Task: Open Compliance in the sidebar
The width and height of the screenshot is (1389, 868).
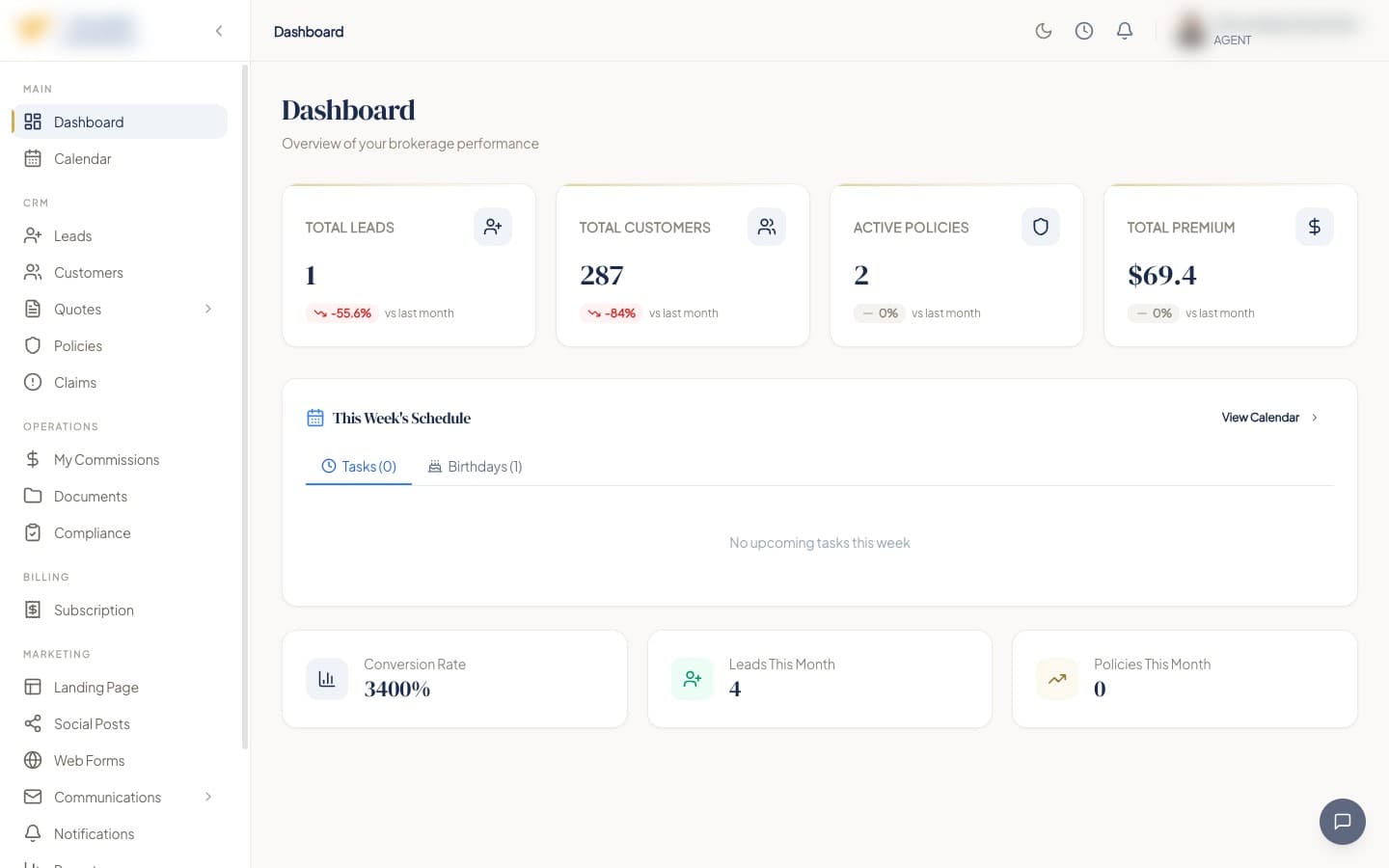Action: [x=121, y=532]
